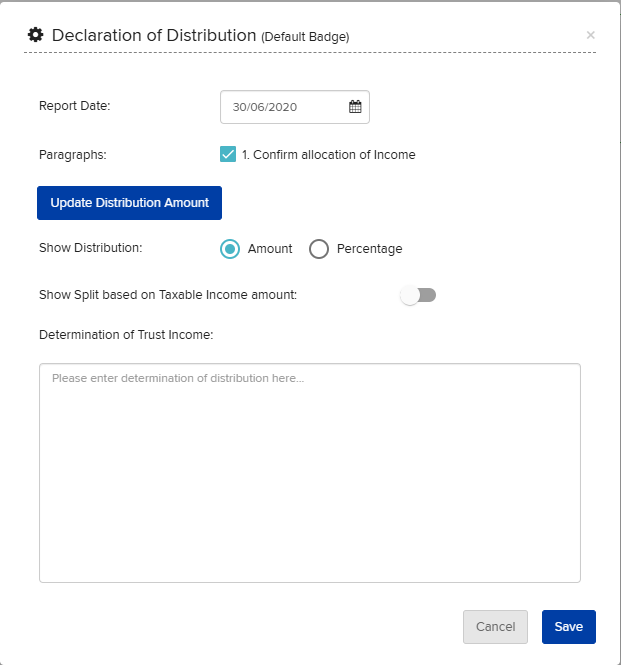Focus the Report Date field showing 30/06/2020

click(x=295, y=107)
